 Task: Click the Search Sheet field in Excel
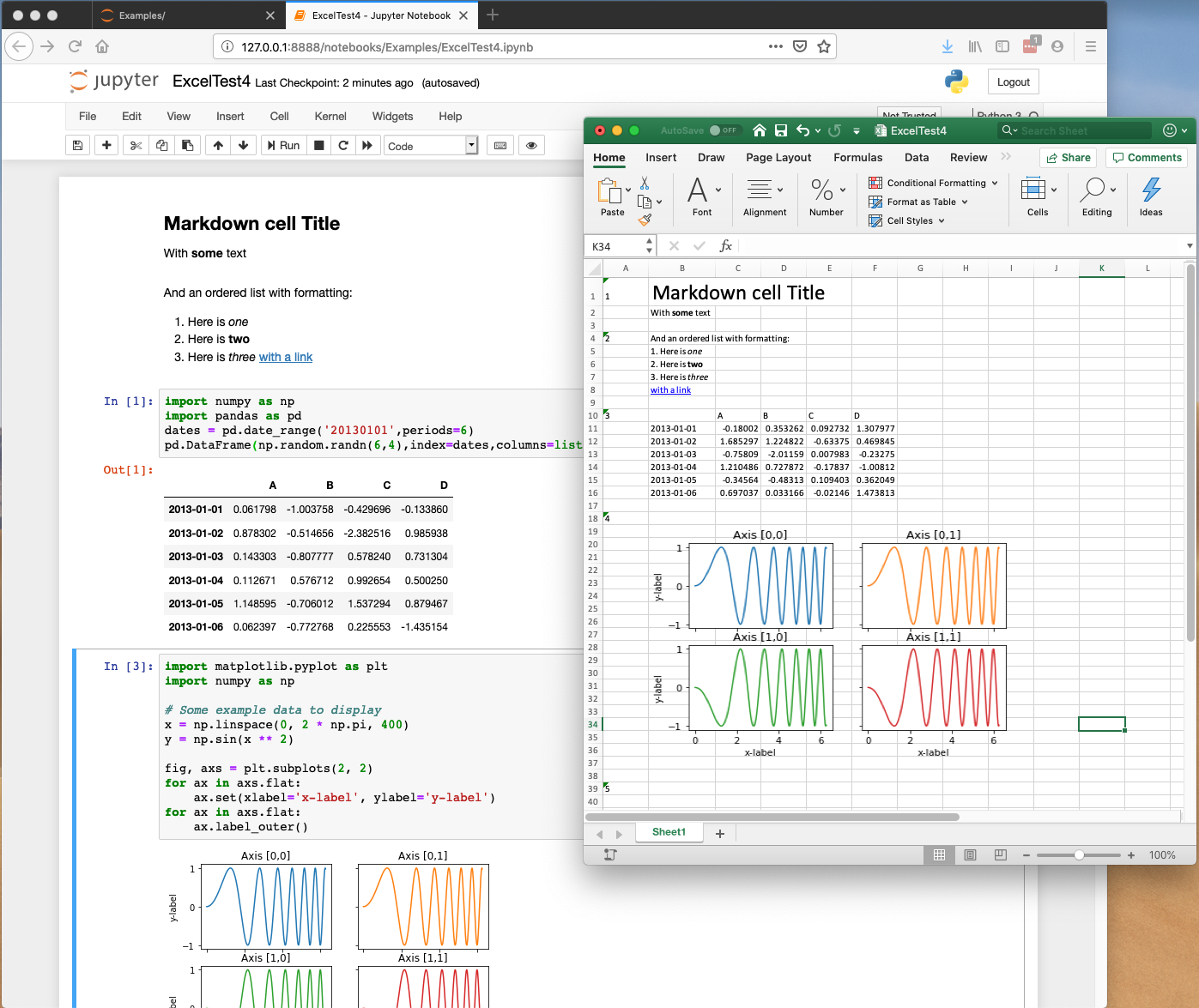[x=1075, y=130]
